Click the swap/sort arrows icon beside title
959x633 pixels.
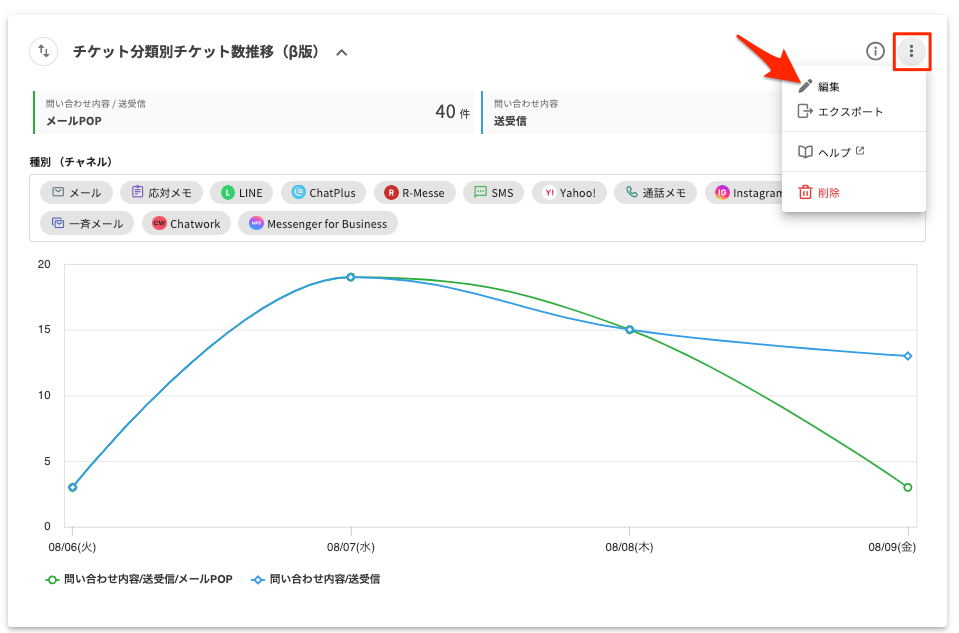click(x=44, y=51)
